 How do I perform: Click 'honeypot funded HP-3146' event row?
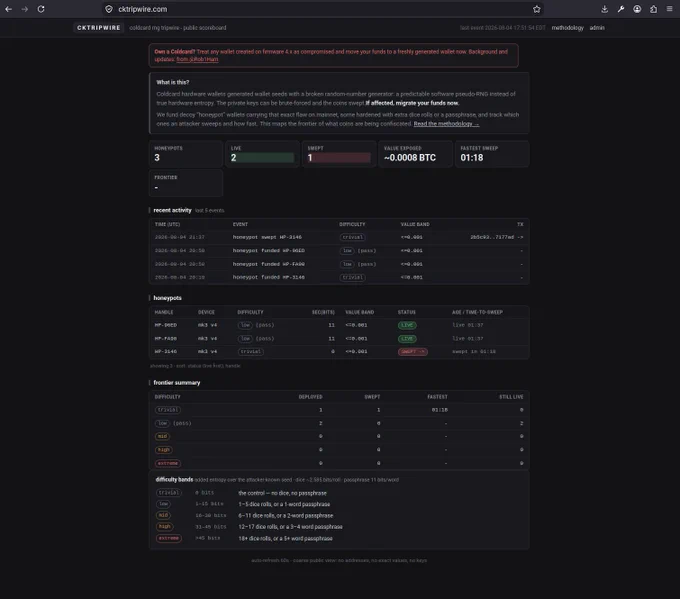point(339,277)
